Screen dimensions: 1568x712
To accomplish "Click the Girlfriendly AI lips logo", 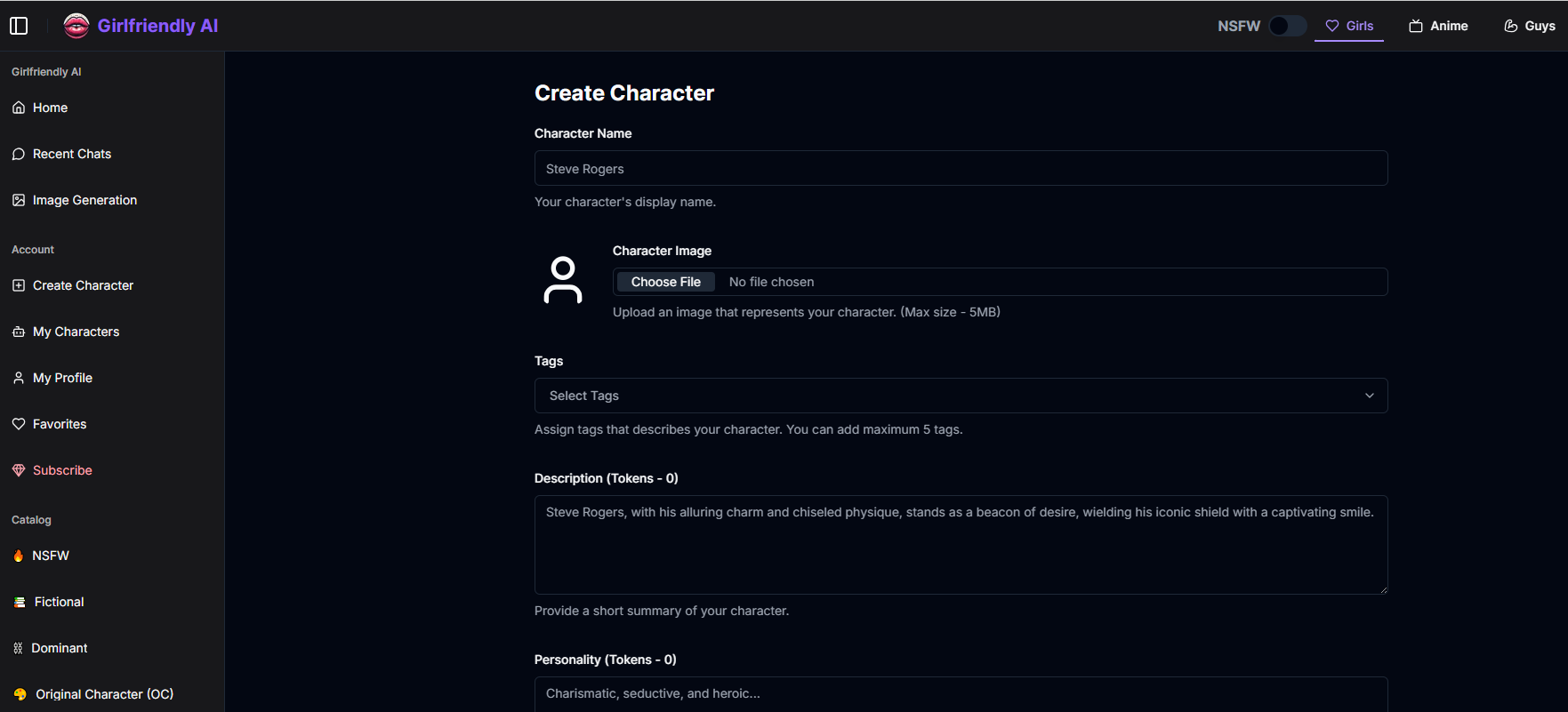I will [76, 26].
